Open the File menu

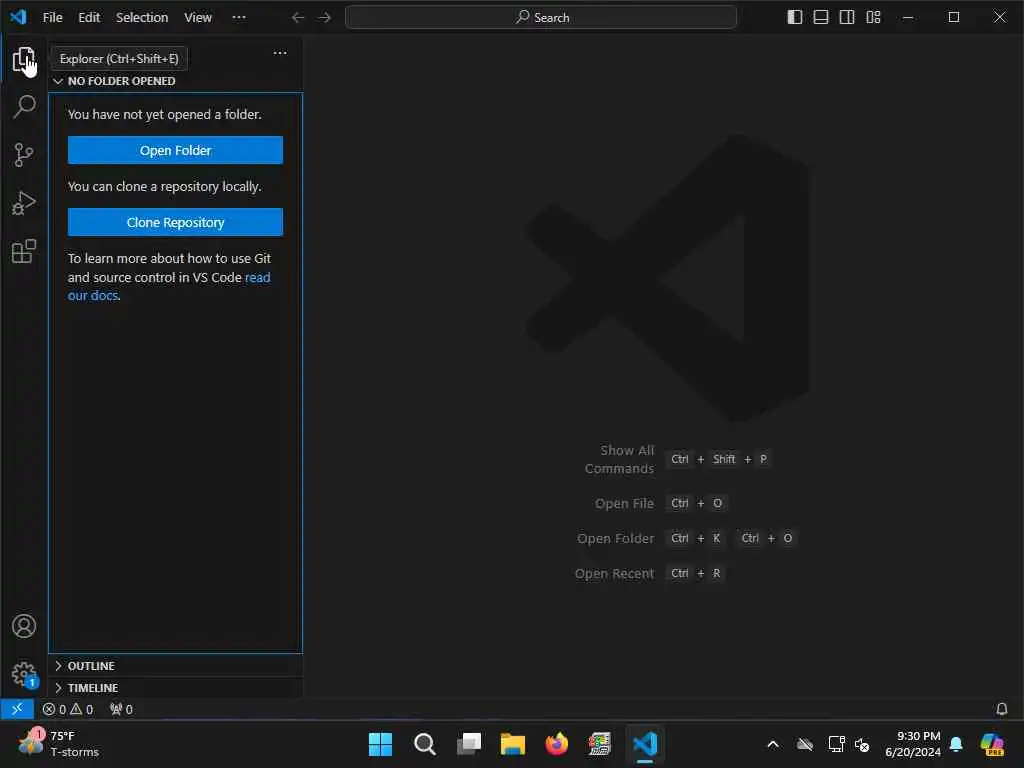coord(52,18)
